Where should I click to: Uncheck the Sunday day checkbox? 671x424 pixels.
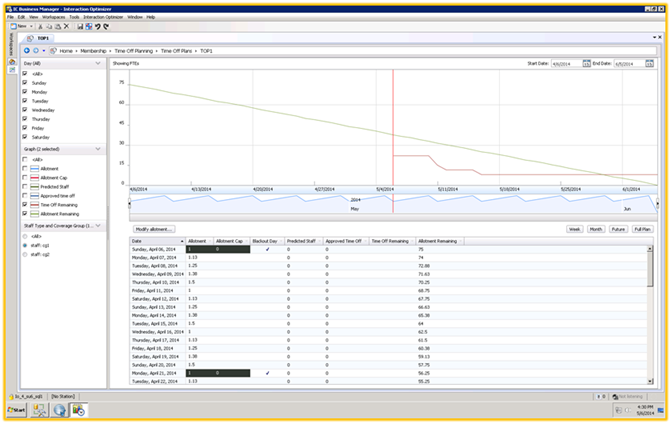point(25,82)
